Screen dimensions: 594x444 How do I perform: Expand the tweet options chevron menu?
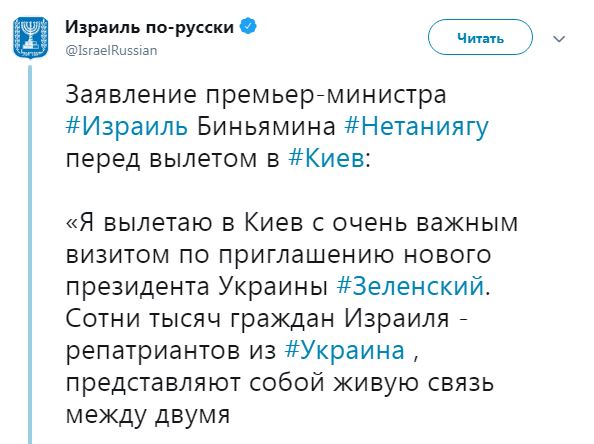click(x=559, y=39)
